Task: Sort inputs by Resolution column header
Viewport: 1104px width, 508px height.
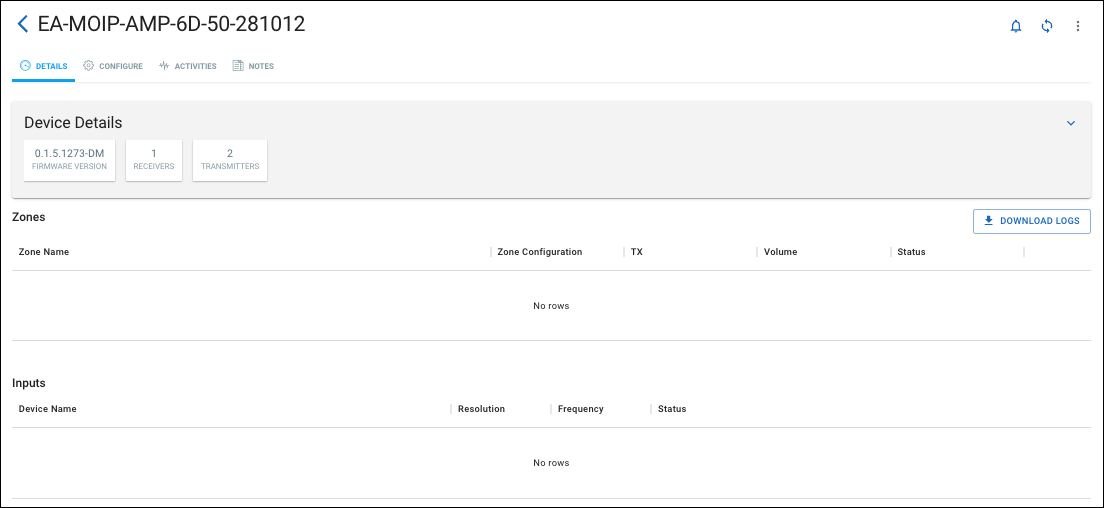Action: point(481,409)
